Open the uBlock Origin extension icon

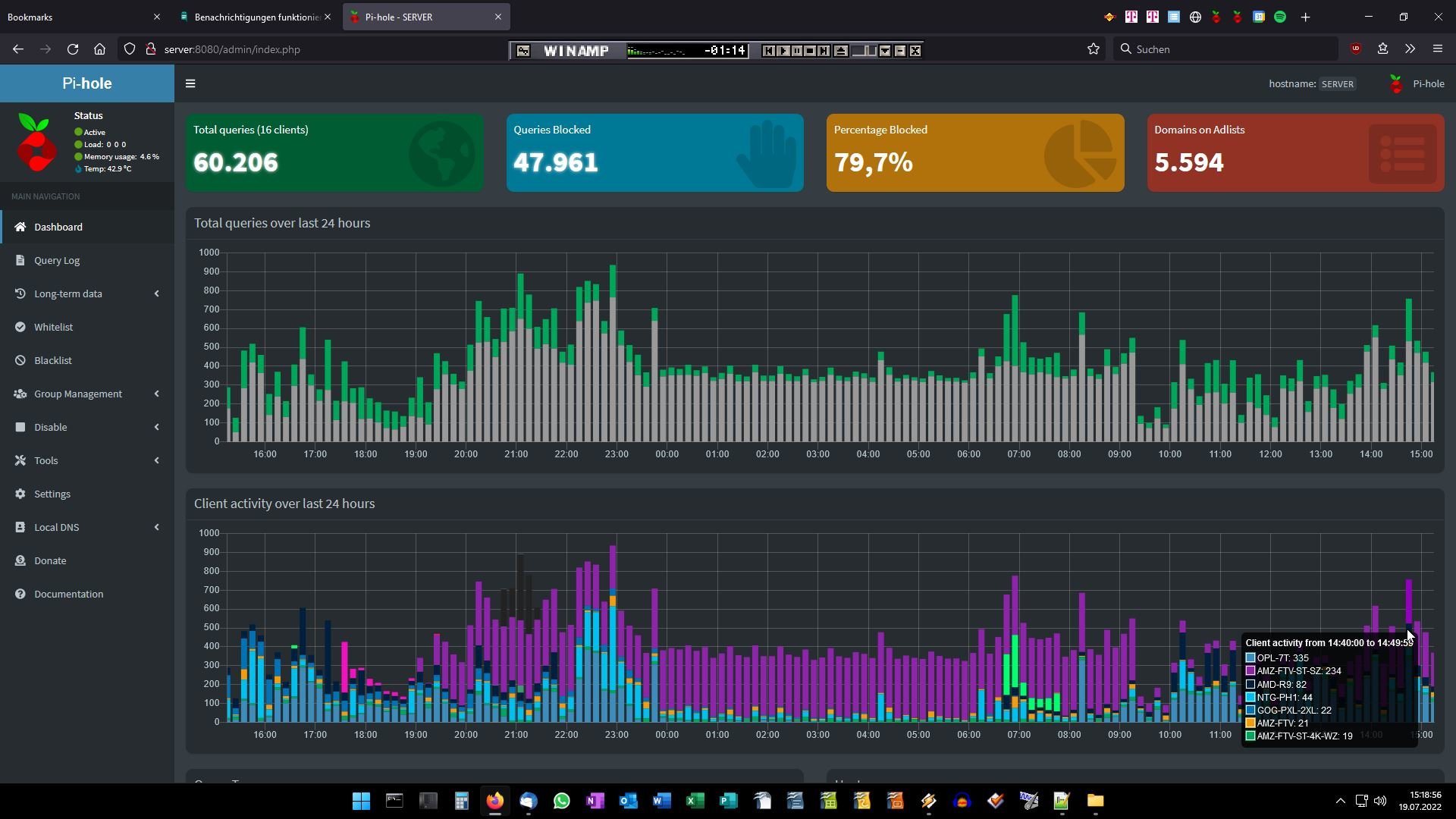coord(1356,49)
